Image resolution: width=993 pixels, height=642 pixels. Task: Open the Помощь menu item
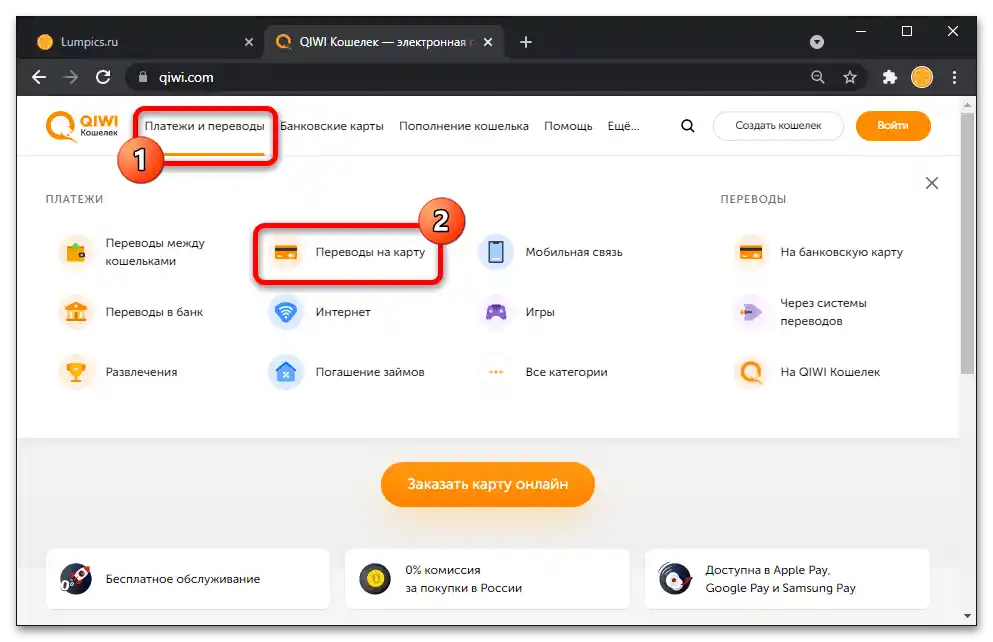coord(568,126)
